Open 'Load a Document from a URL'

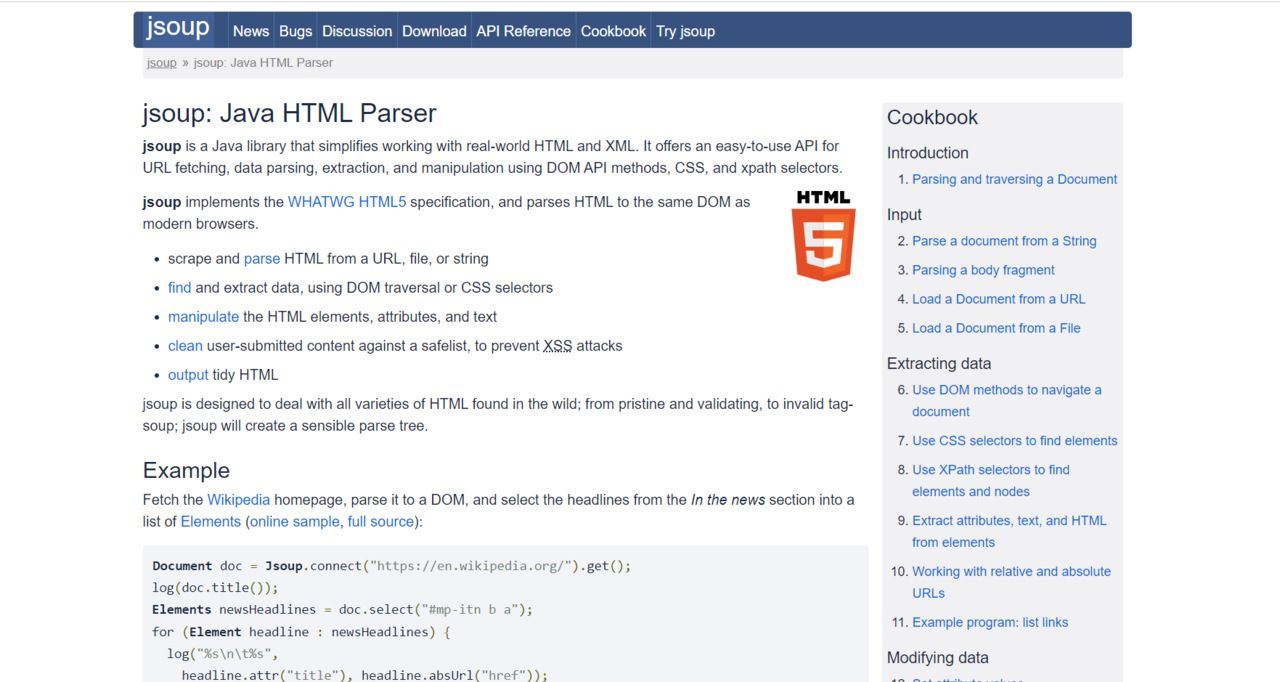(998, 299)
